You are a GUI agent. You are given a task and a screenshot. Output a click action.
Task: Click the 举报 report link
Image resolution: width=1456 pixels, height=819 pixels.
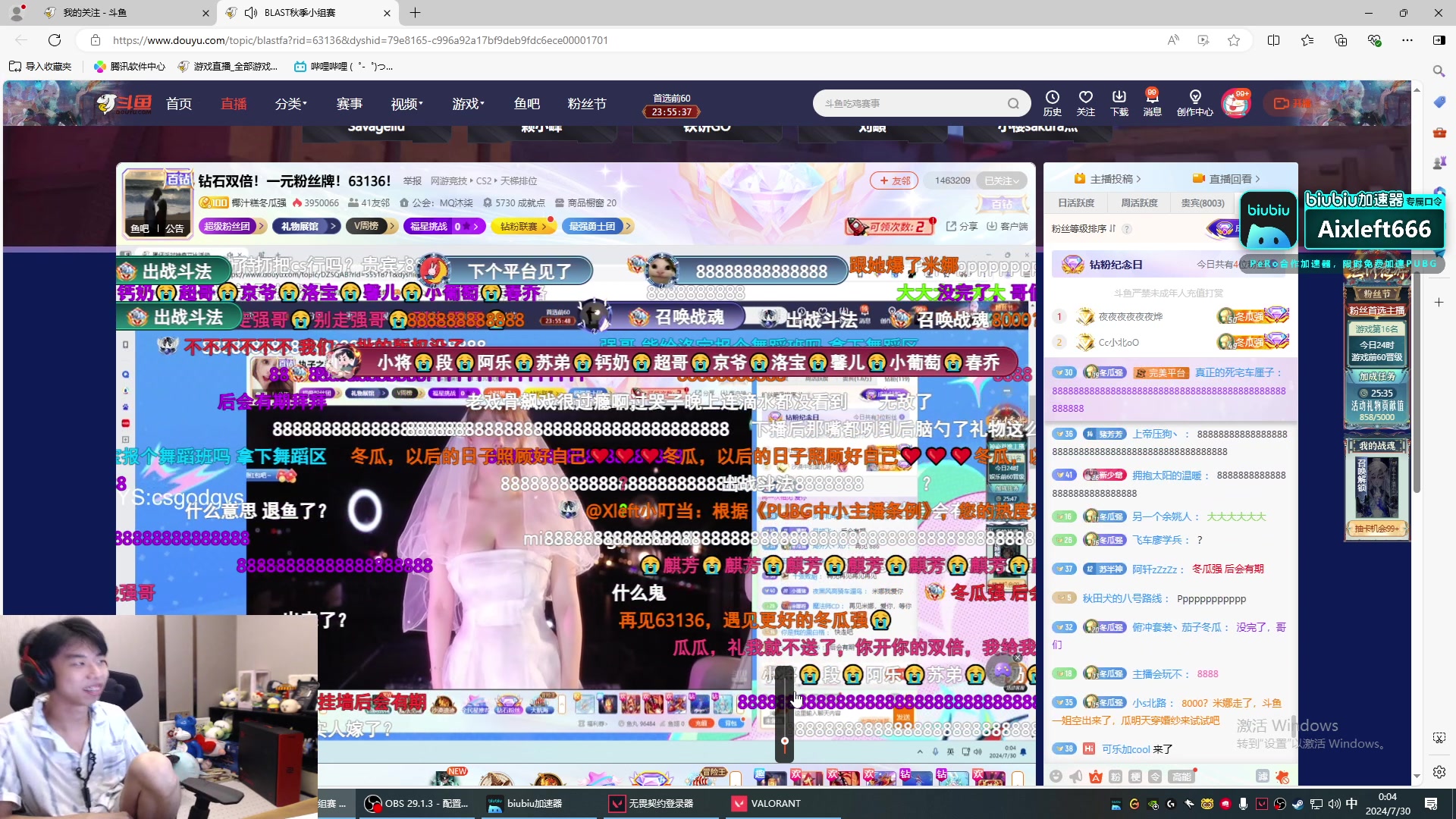413,180
